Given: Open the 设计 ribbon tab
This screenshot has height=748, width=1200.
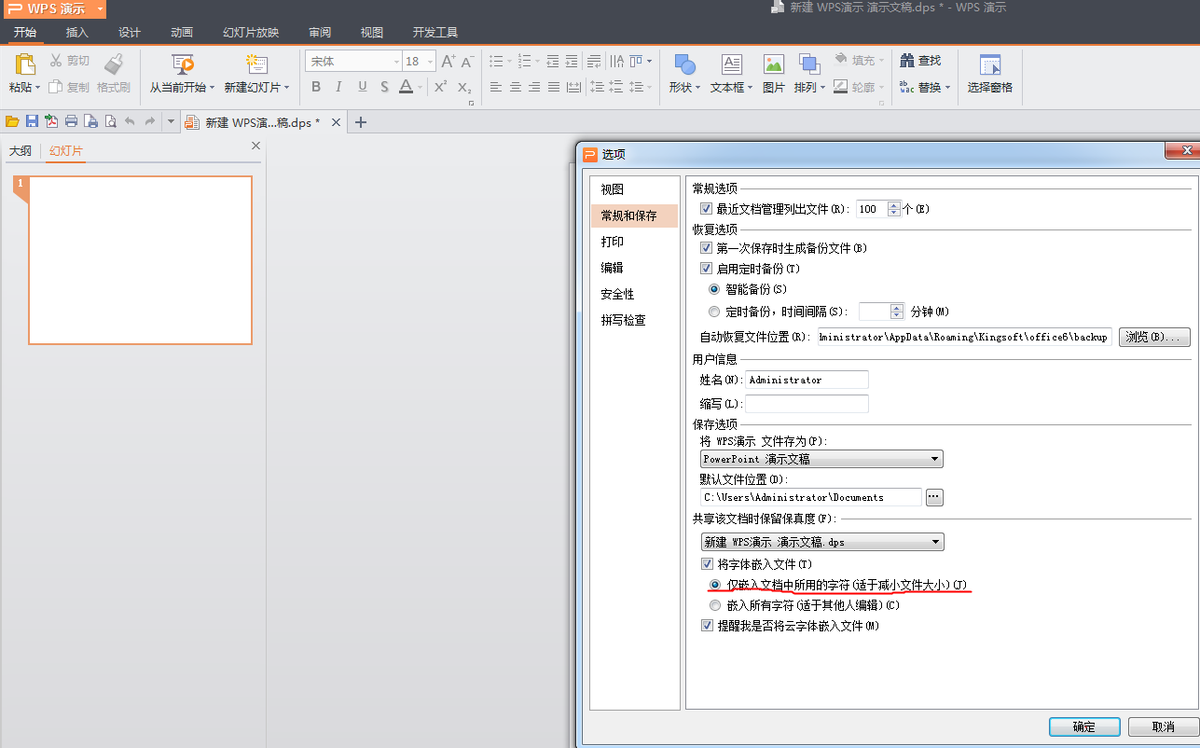Looking at the screenshot, I should 129,32.
